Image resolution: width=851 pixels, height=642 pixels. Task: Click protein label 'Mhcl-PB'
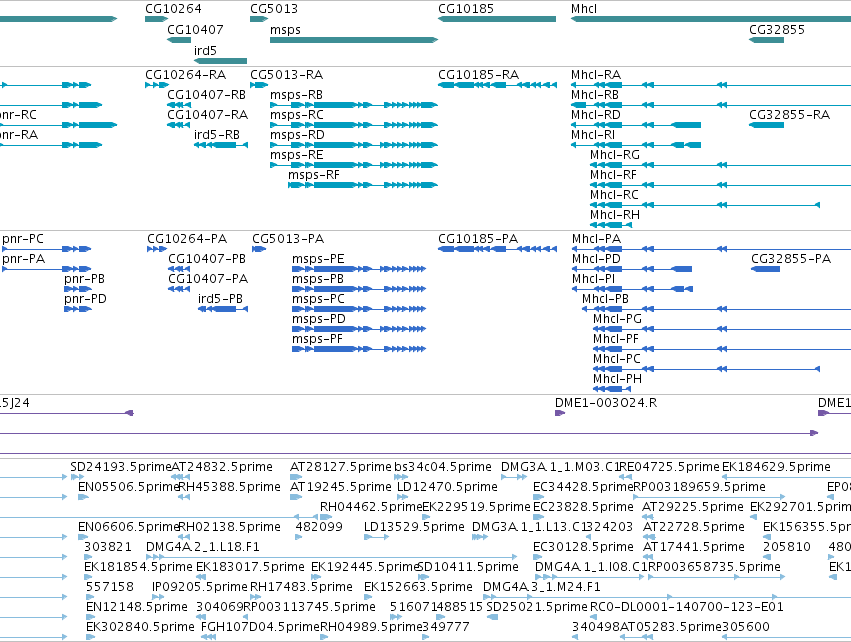[605, 299]
